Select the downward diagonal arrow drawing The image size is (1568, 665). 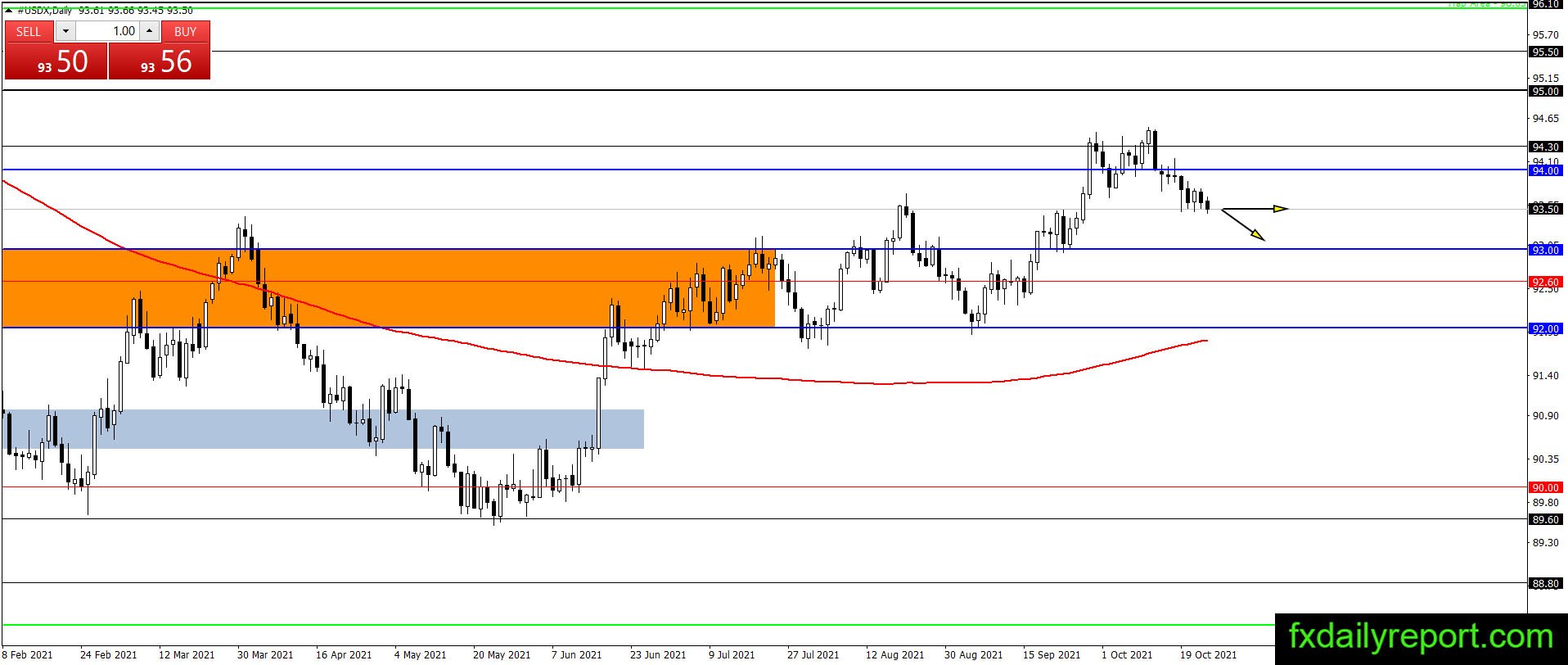click(1244, 224)
